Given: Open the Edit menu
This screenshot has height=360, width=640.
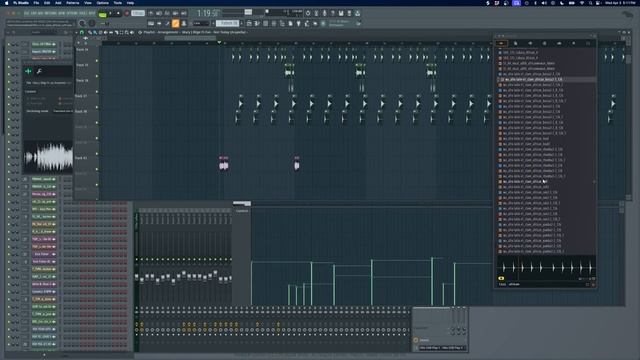Looking at the screenshot, I should click(x=47, y=2).
